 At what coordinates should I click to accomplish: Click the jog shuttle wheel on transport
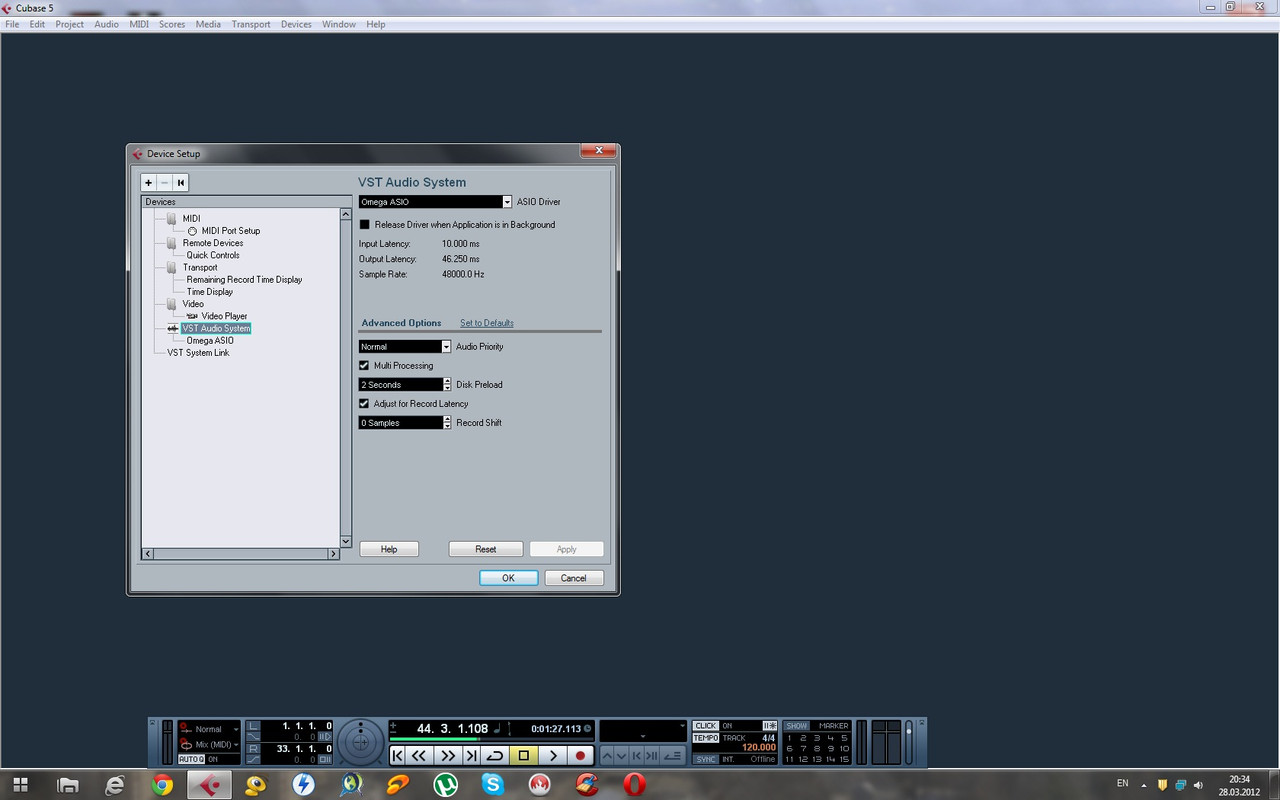(360, 743)
